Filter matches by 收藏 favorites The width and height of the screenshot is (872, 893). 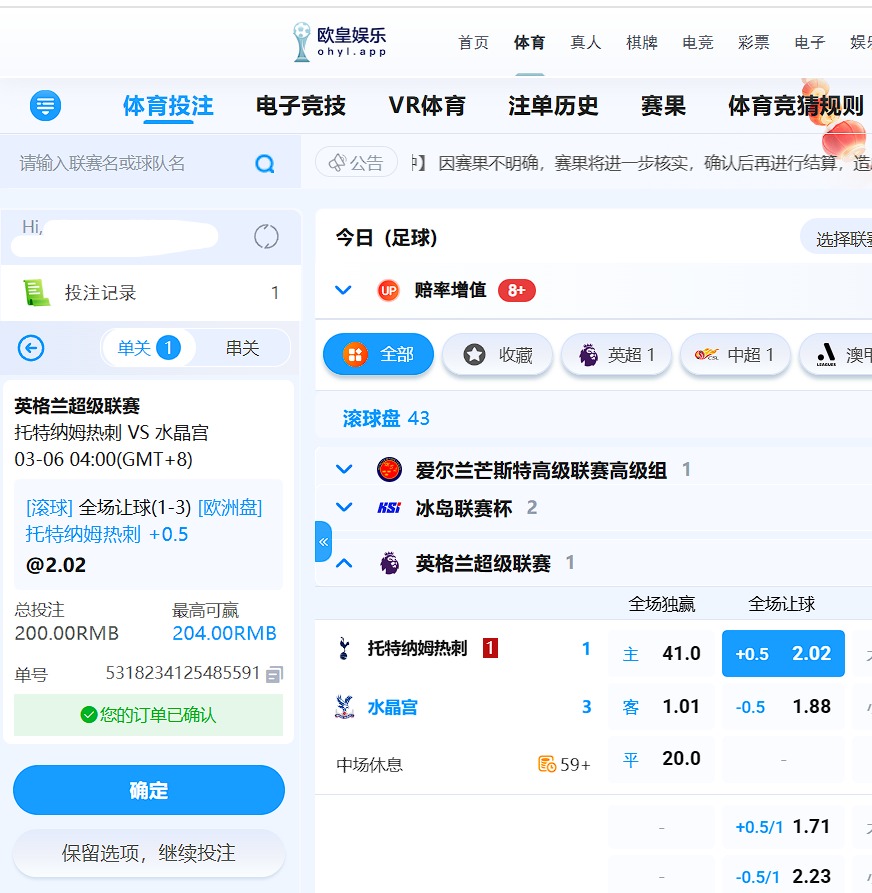click(x=497, y=355)
